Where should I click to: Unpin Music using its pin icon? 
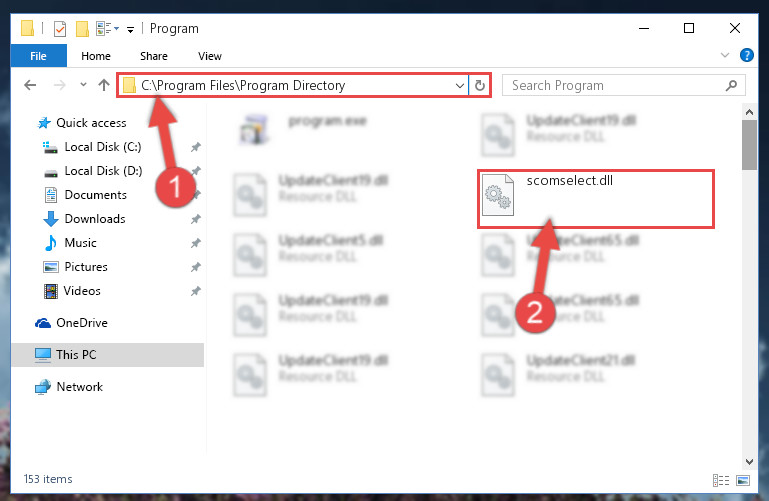(196, 243)
